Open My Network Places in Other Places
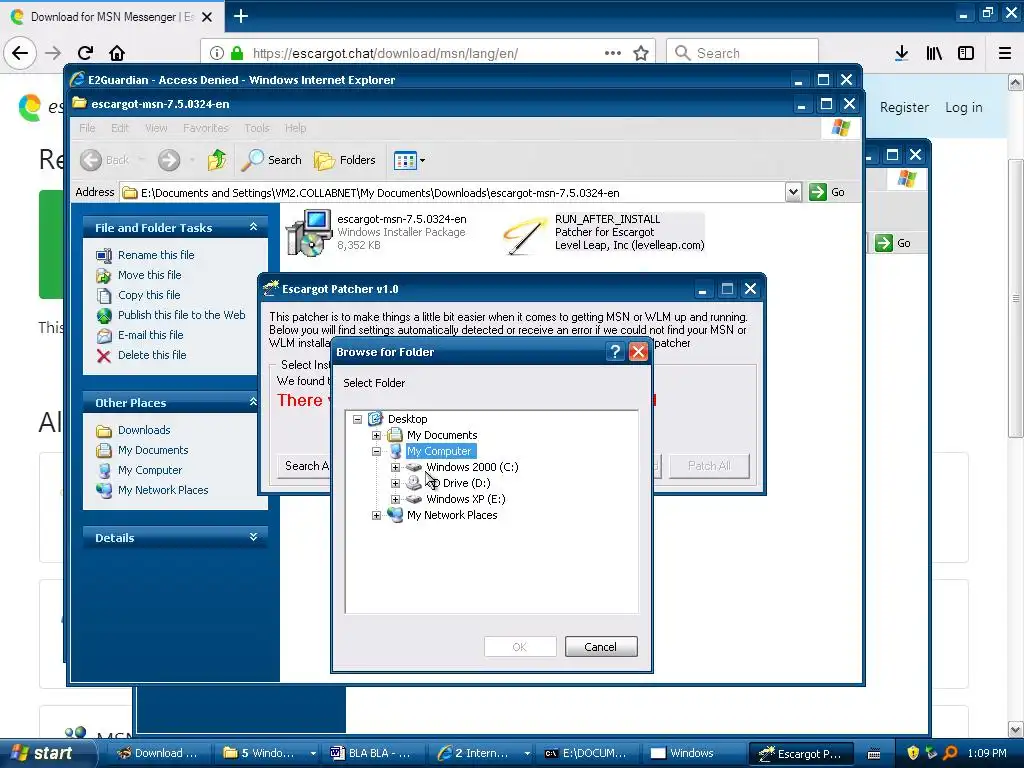Image resolution: width=1024 pixels, height=768 pixels. coord(163,490)
